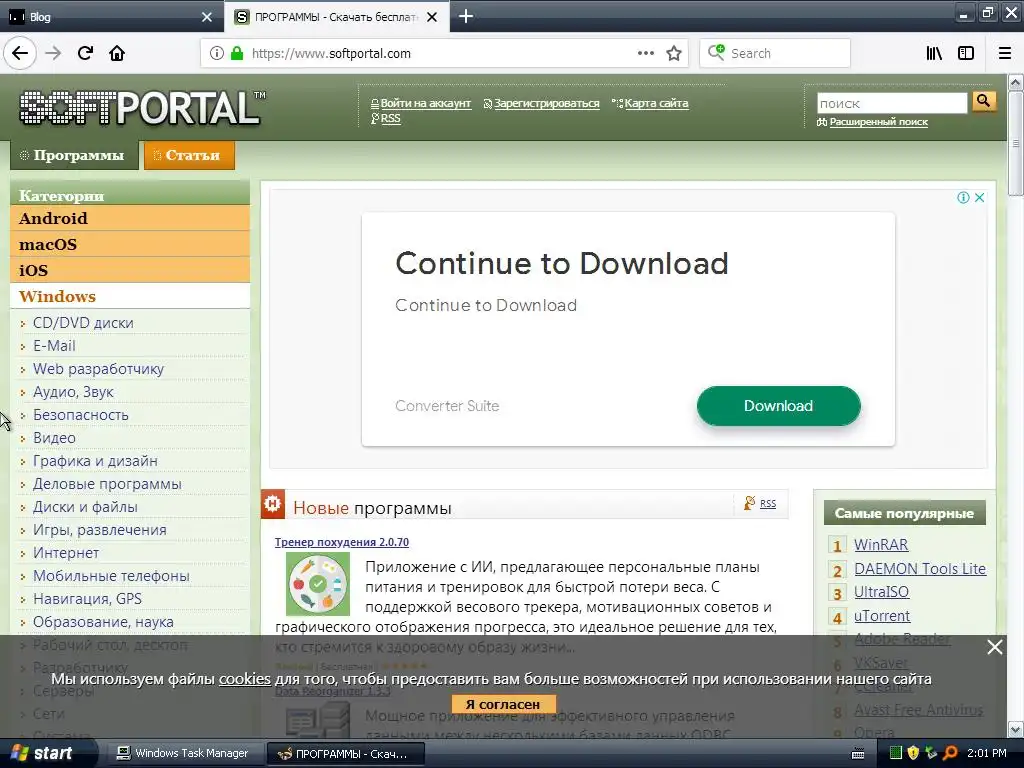
Task: Click Зарегистрироваться link
Action: click(546, 103)
